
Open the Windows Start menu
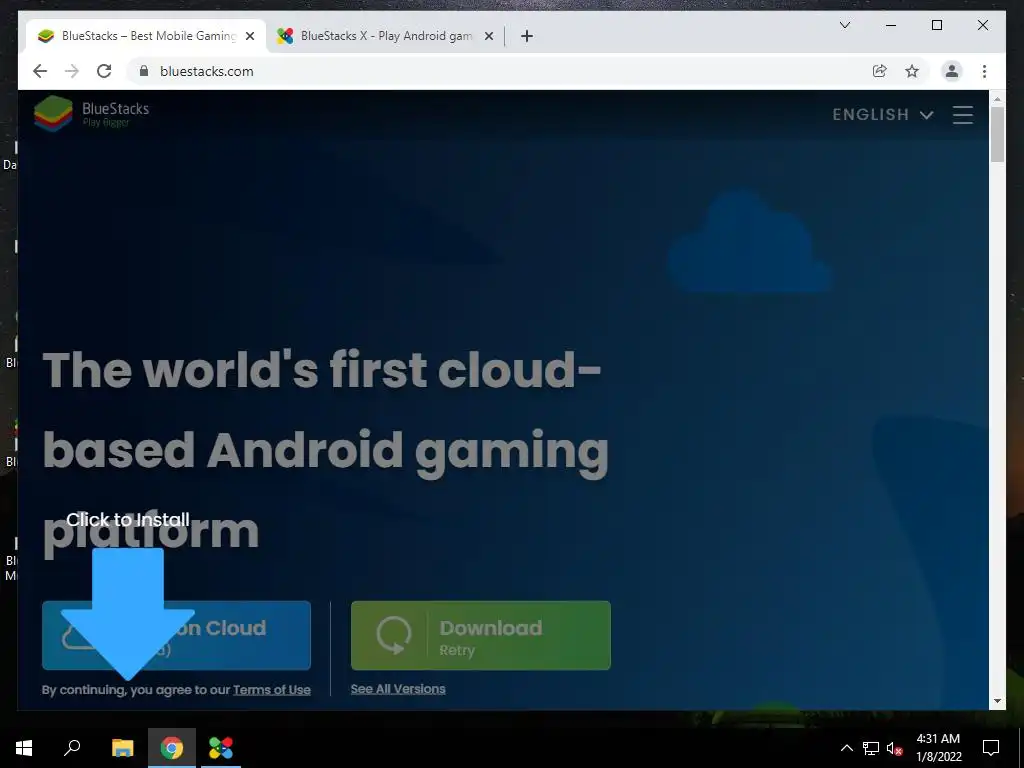pyautogui.click(x=24, y=748)
